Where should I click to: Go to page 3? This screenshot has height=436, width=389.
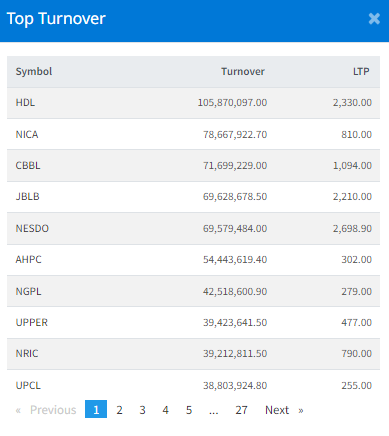pos(142,410)
